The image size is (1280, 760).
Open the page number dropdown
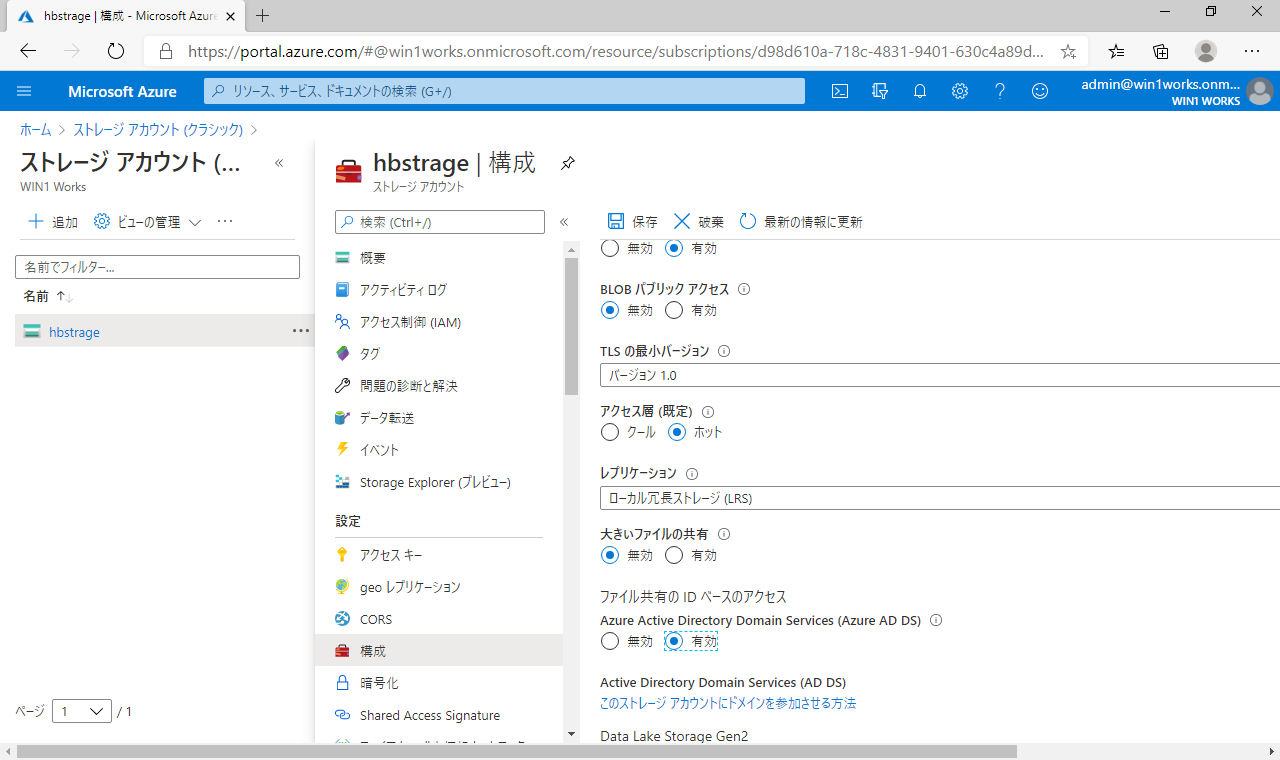pos(82,711)
